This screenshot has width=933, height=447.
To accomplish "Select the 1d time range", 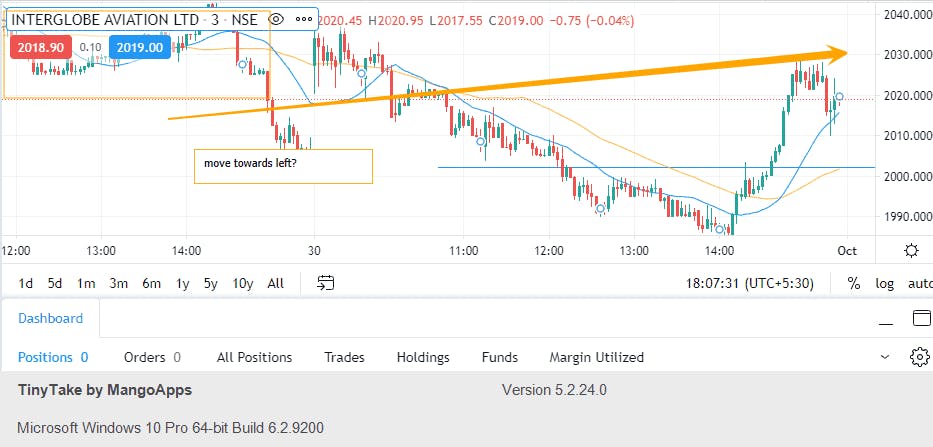I will coord(26,283).
